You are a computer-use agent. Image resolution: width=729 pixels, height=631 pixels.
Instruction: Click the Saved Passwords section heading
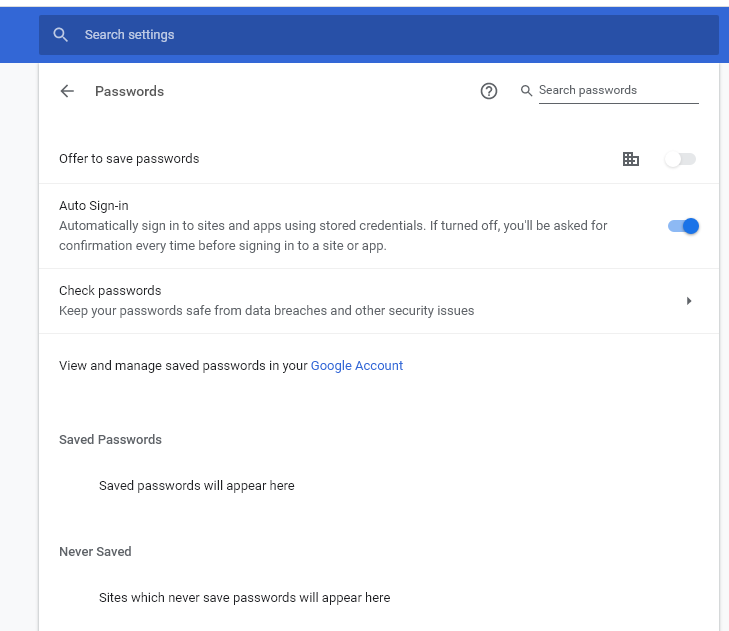pyautogui.click(x=110, y=439)
